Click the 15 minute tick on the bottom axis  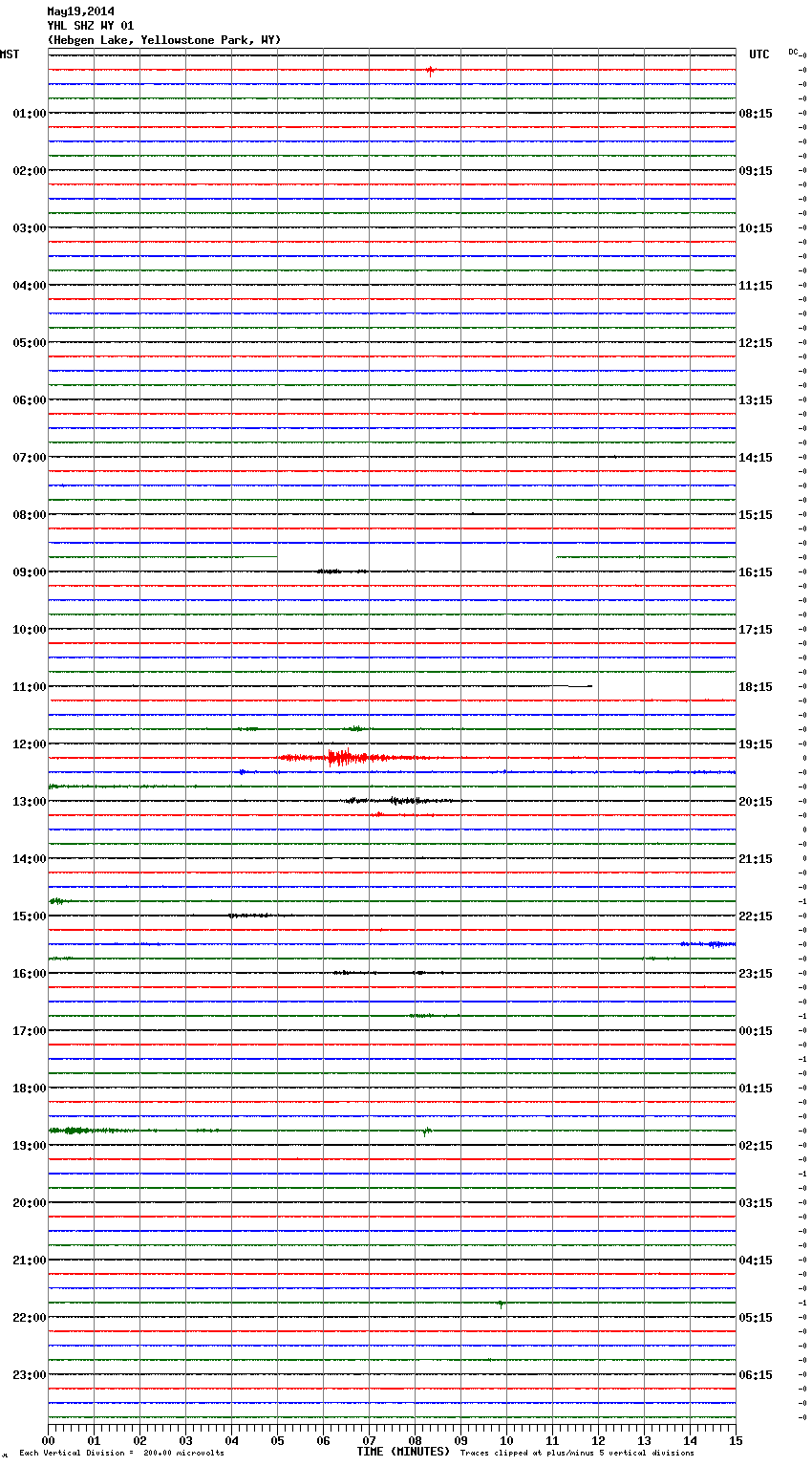[735, 1440]
